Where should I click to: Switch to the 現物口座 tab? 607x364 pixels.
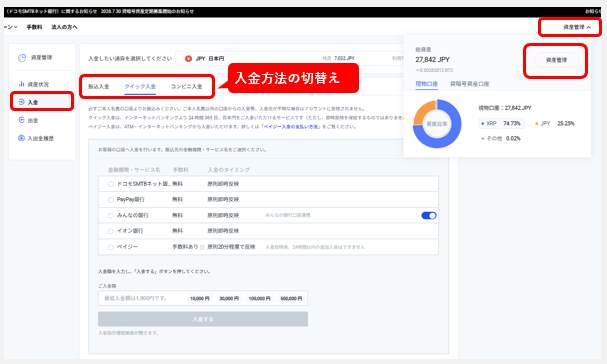click(427, 84)
